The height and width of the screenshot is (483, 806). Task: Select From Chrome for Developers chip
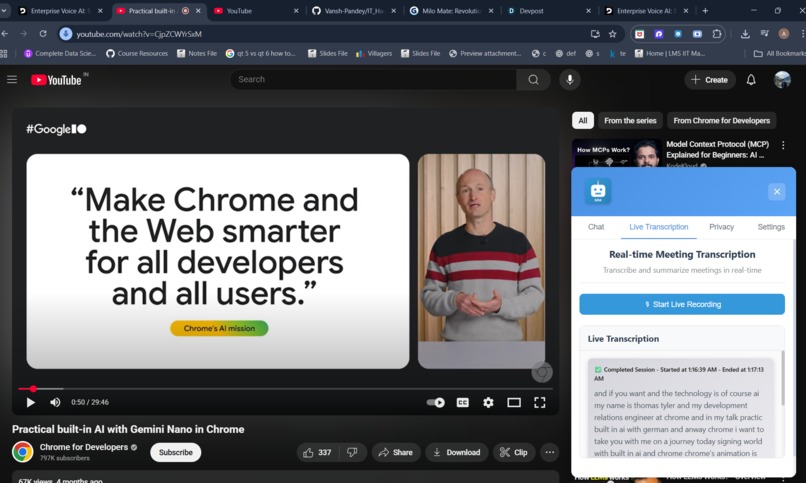point(722,120)
